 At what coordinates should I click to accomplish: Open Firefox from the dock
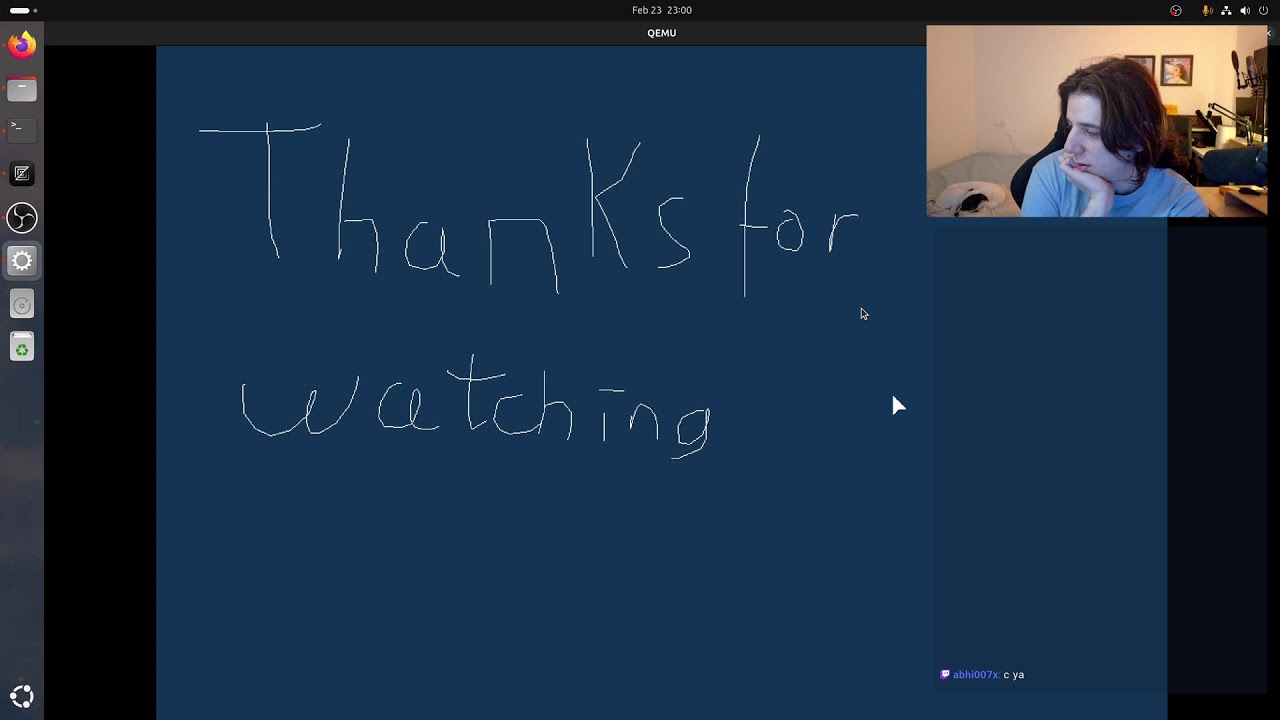[22, 45]
